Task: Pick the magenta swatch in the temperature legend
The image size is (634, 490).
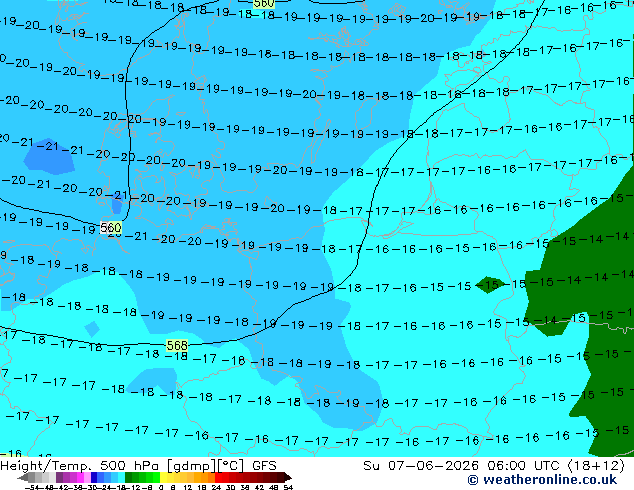Action: 80,478
